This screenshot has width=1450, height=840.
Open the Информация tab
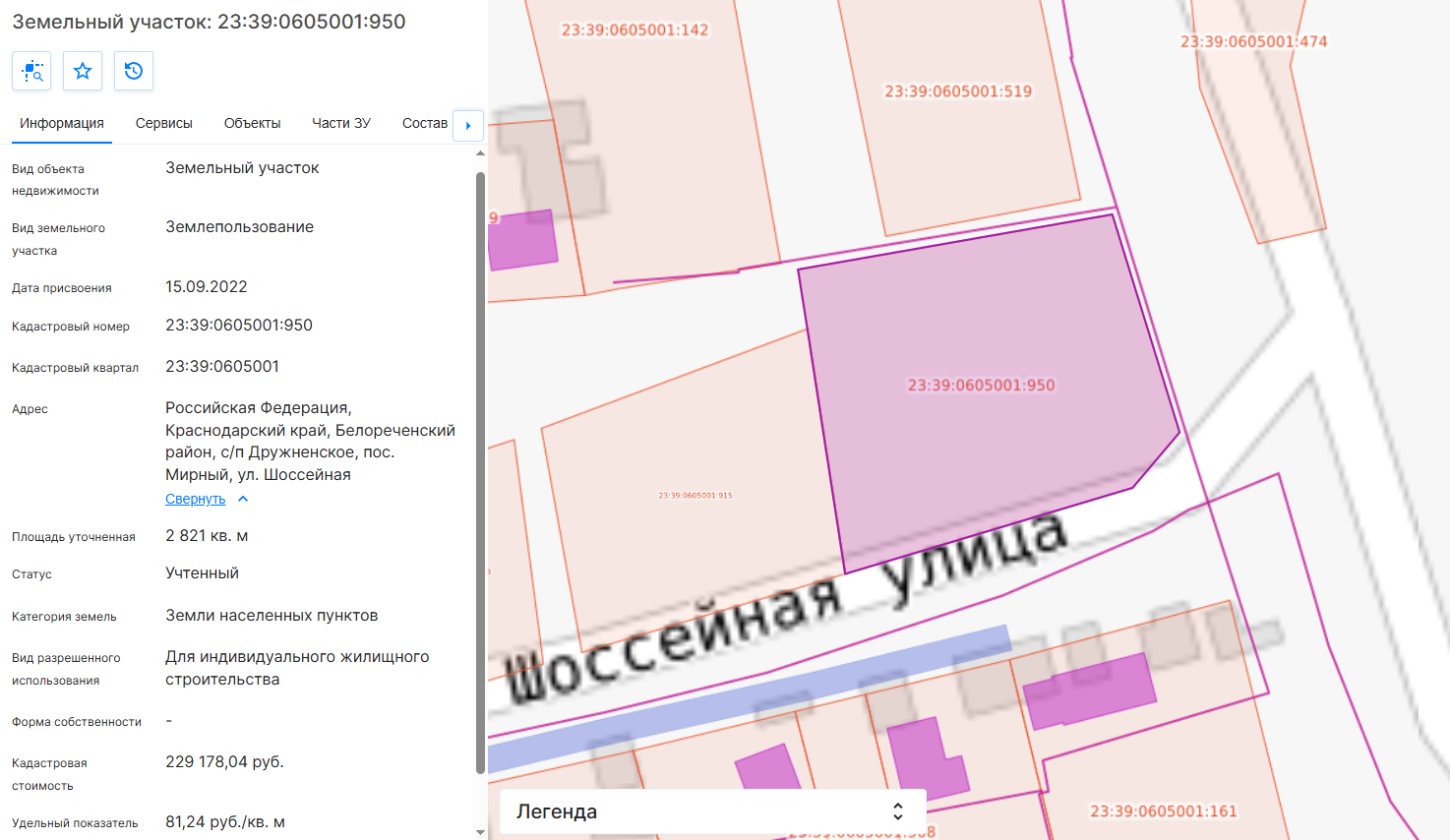62,123
